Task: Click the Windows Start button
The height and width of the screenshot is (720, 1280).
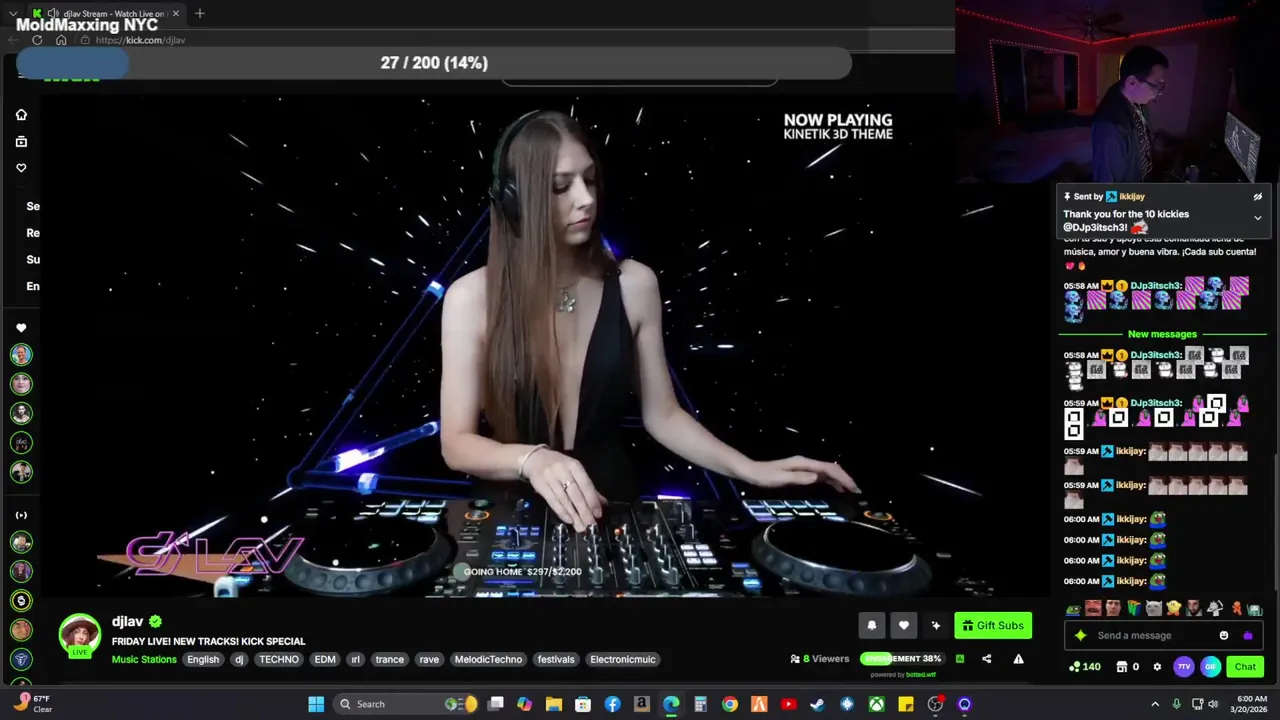Action: click(316, 704)
